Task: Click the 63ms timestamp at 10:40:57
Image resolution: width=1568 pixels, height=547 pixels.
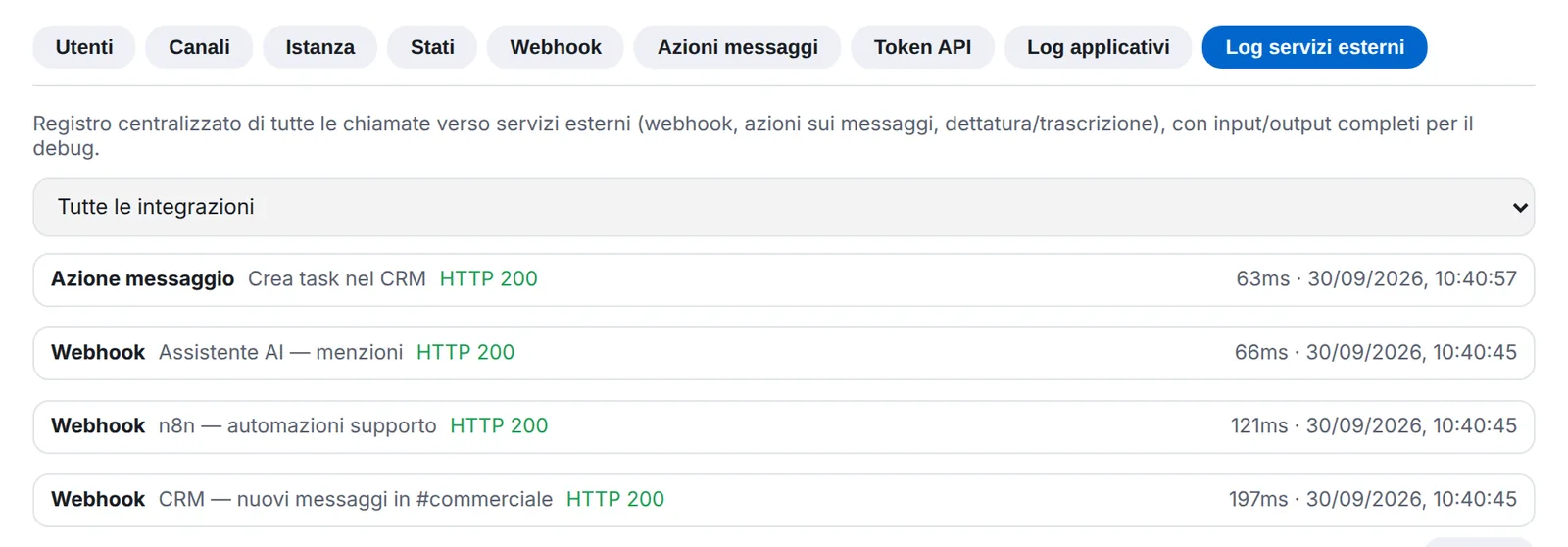Action: (1376, 279)
